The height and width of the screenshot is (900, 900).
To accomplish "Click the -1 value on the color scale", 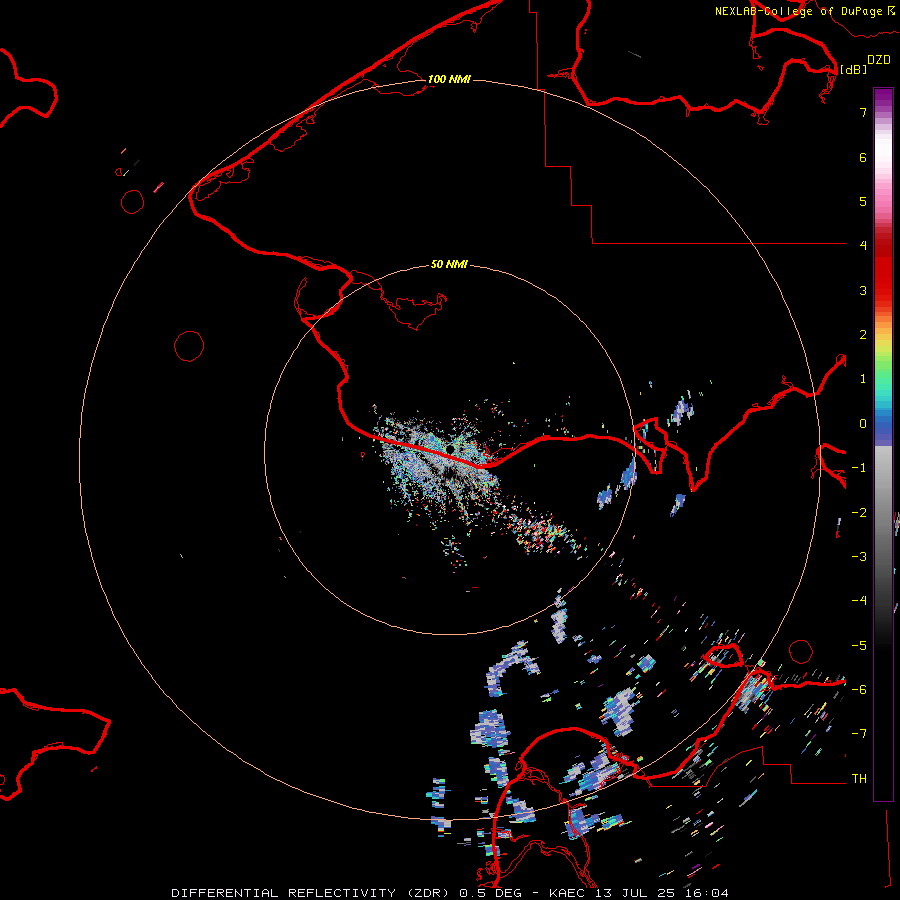I will (x=859, y=468).
